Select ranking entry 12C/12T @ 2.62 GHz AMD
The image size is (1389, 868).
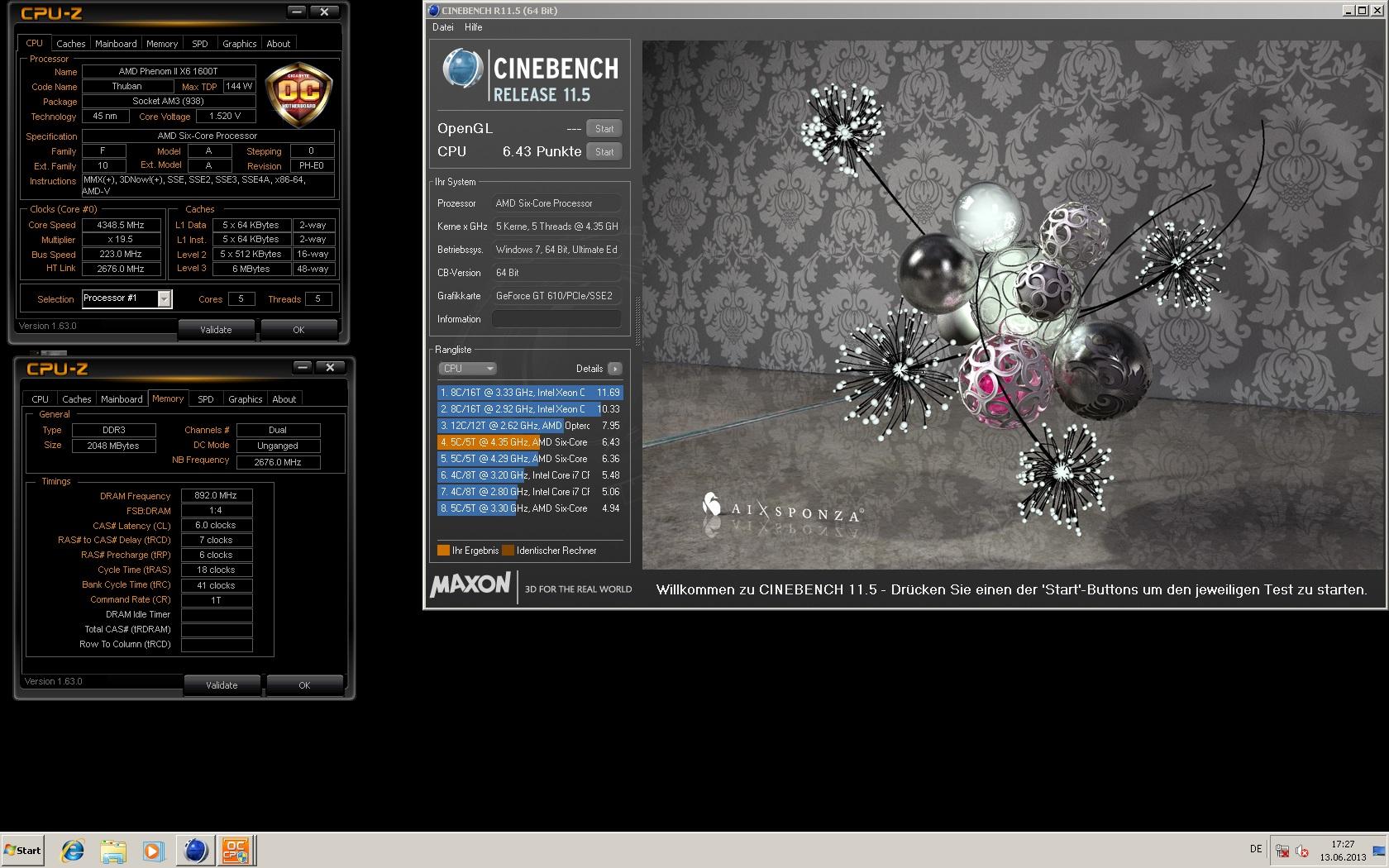(x=530, y=426)
